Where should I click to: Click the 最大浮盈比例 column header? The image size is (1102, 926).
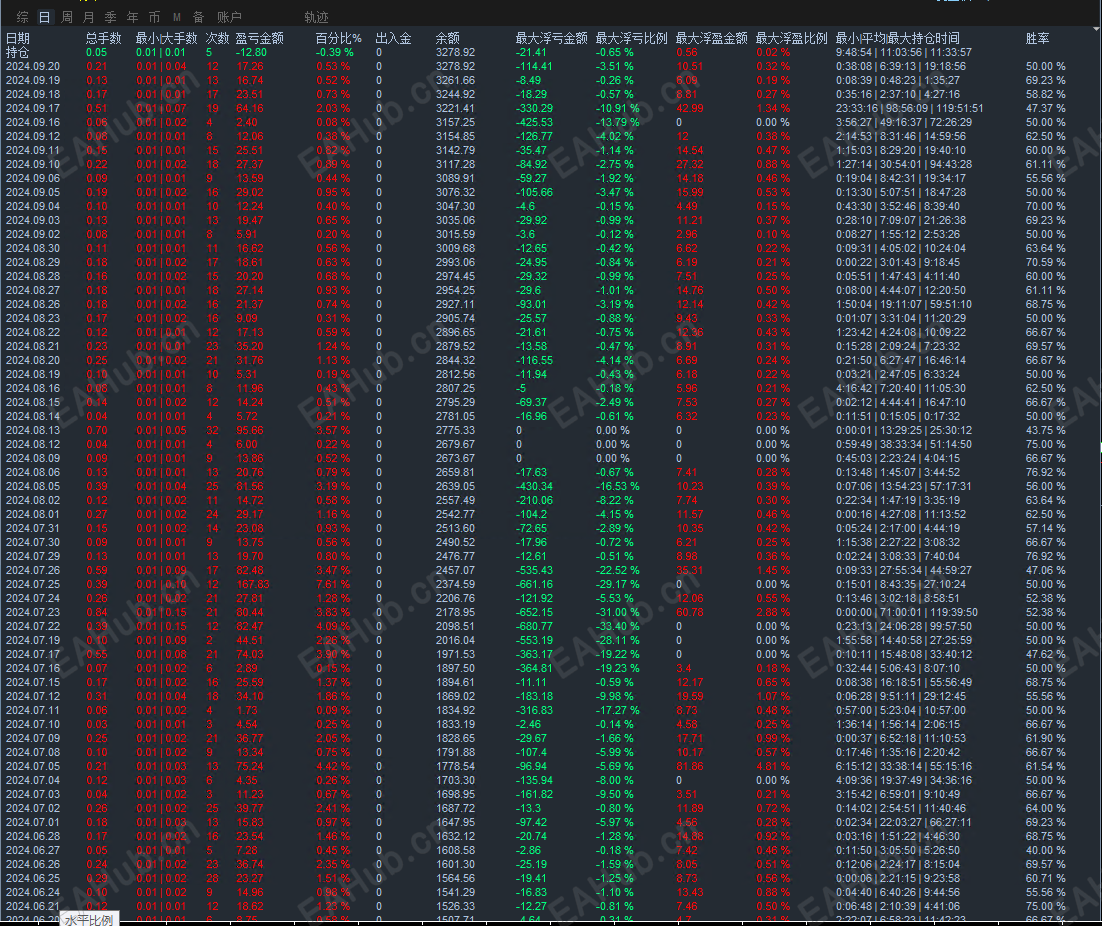click(x=791, y=39)
